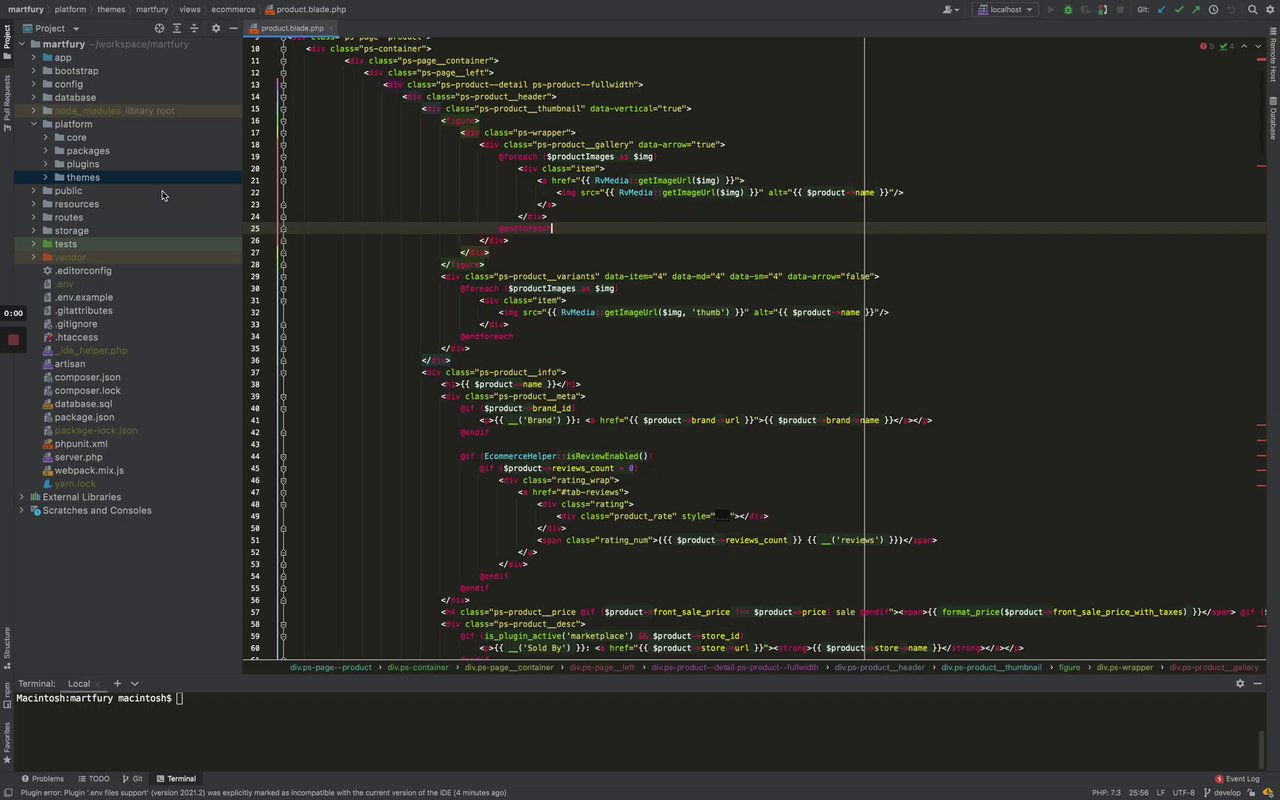Viewport: 1280px width, 800px height.
Task: Add new terminal tab with plus icon
Action: click(117, 684)
